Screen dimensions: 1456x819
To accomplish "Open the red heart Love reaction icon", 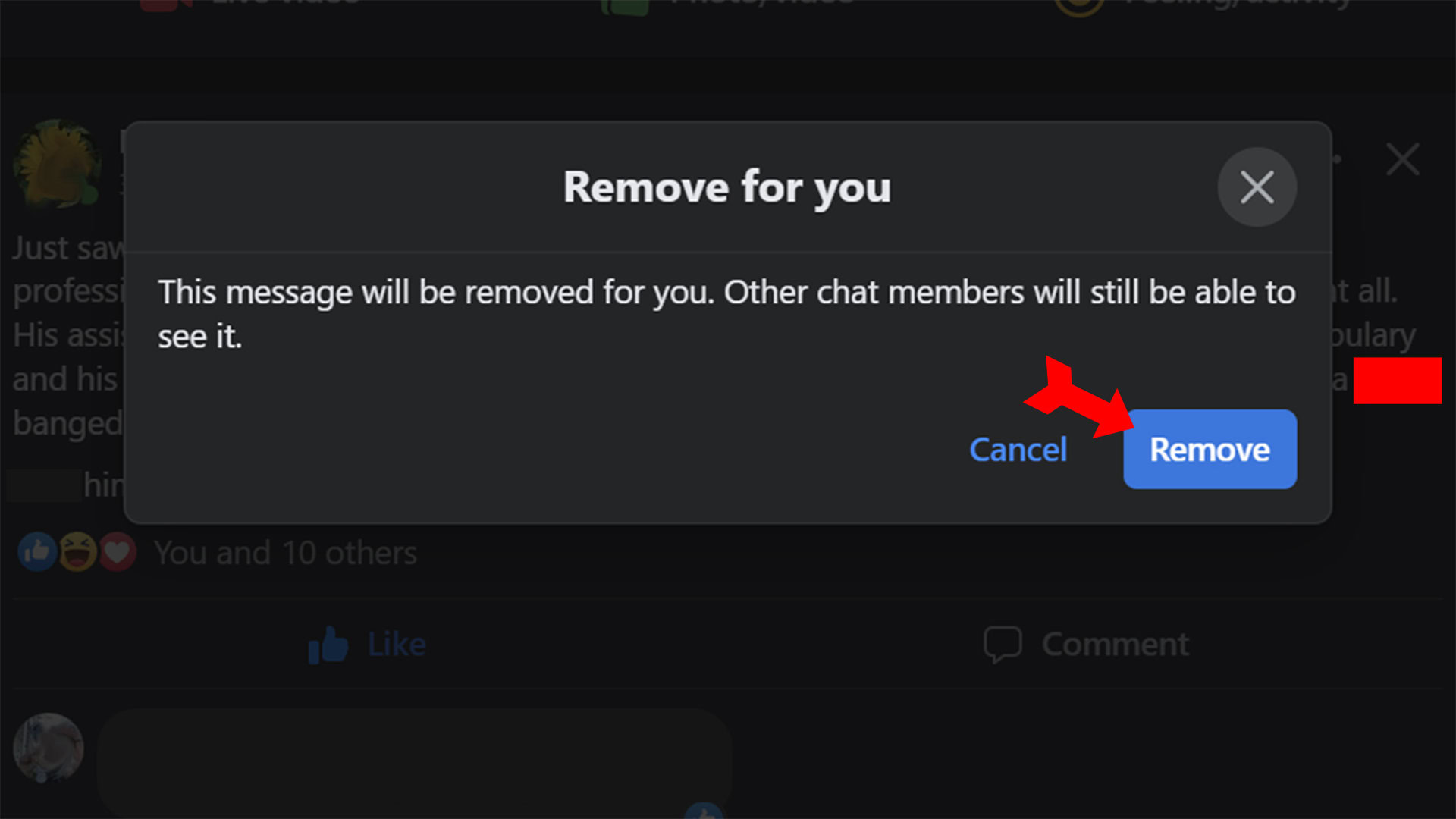I will 117,552.
